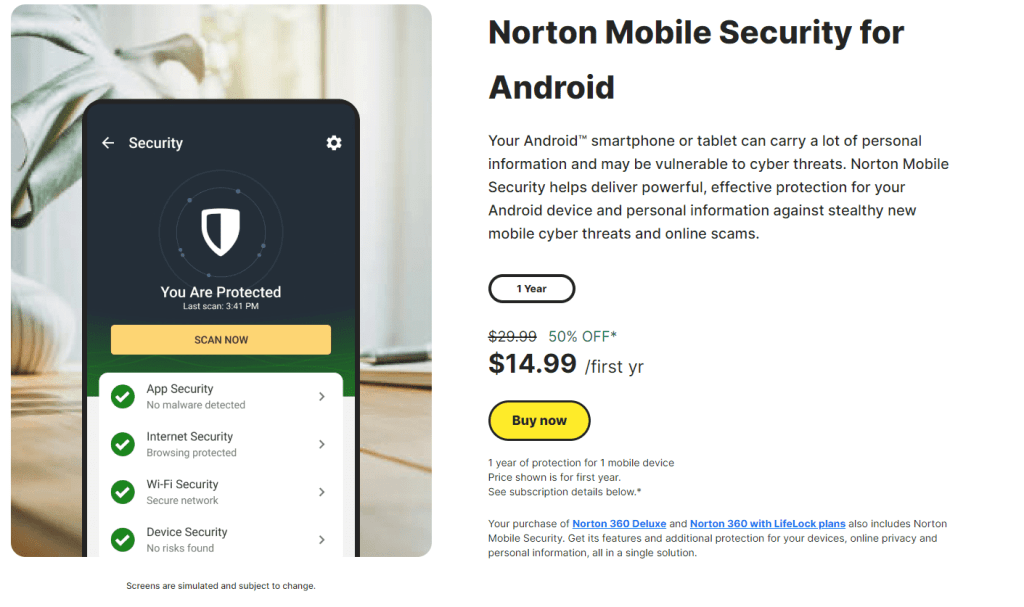The image size is (1024, 607).
Task: Tap the SCAN NOW button
Action: (x=221, y=340)
